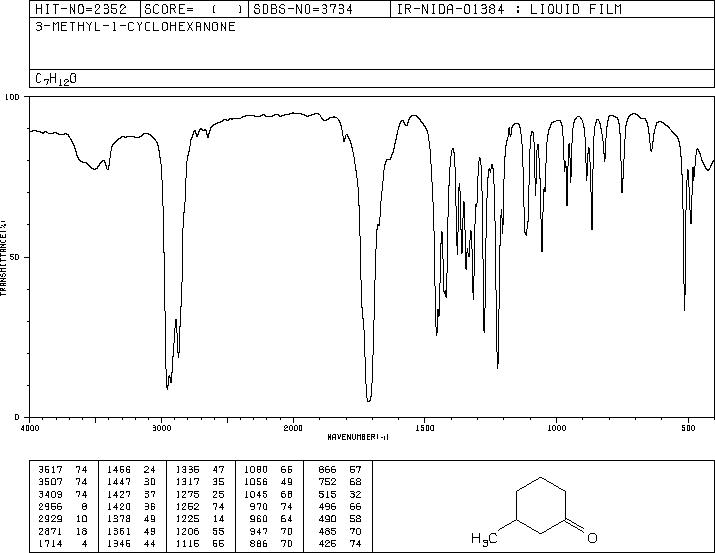Select the 3-METHYL-1-CYCLOHEXANONE compound name
Viewport: 715px width, 553px height.
[135, 26]
